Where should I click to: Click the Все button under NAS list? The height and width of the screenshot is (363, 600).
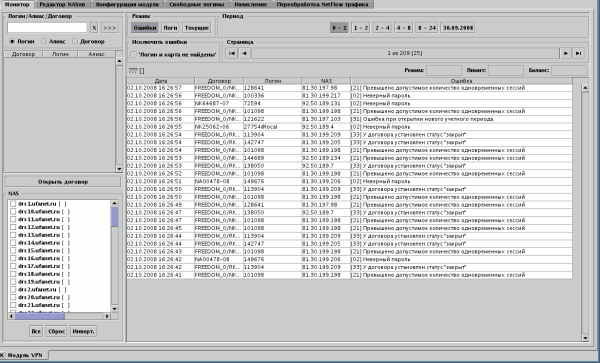[x=36, y=331]
